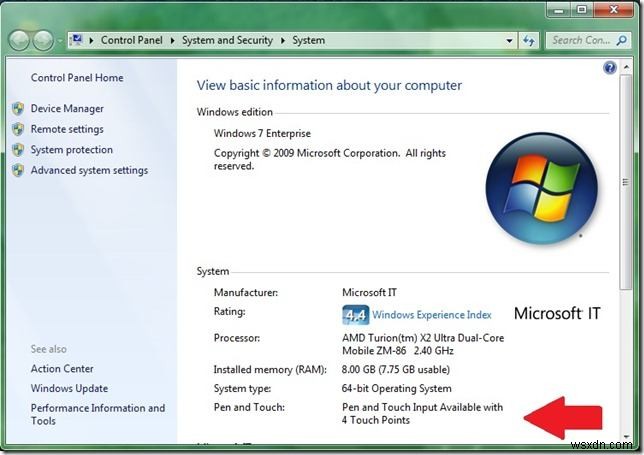Image resolution: width=644 pixels, height=455 pixels.
Task: Click the AMD Turion processor text
Action: coord(423,344)
